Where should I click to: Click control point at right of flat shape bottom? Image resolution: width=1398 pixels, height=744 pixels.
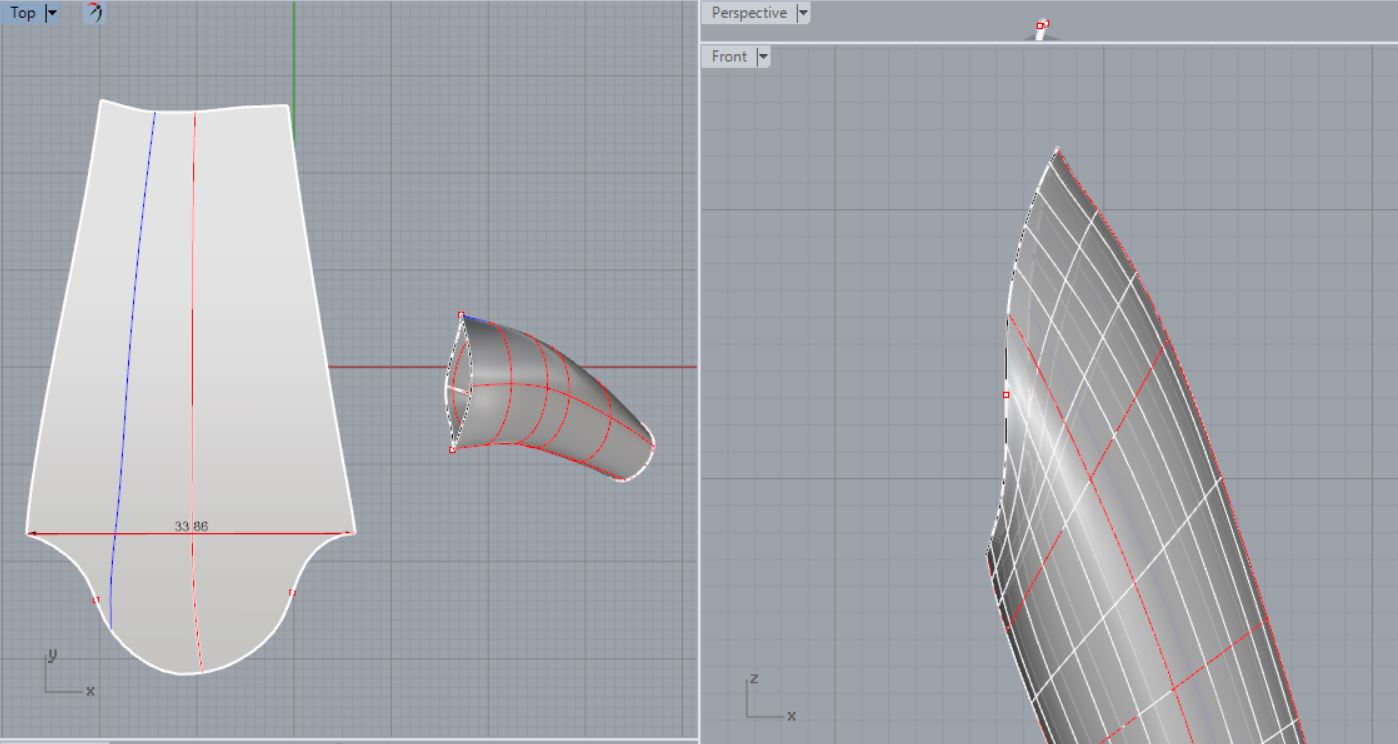tap(292, 593)
